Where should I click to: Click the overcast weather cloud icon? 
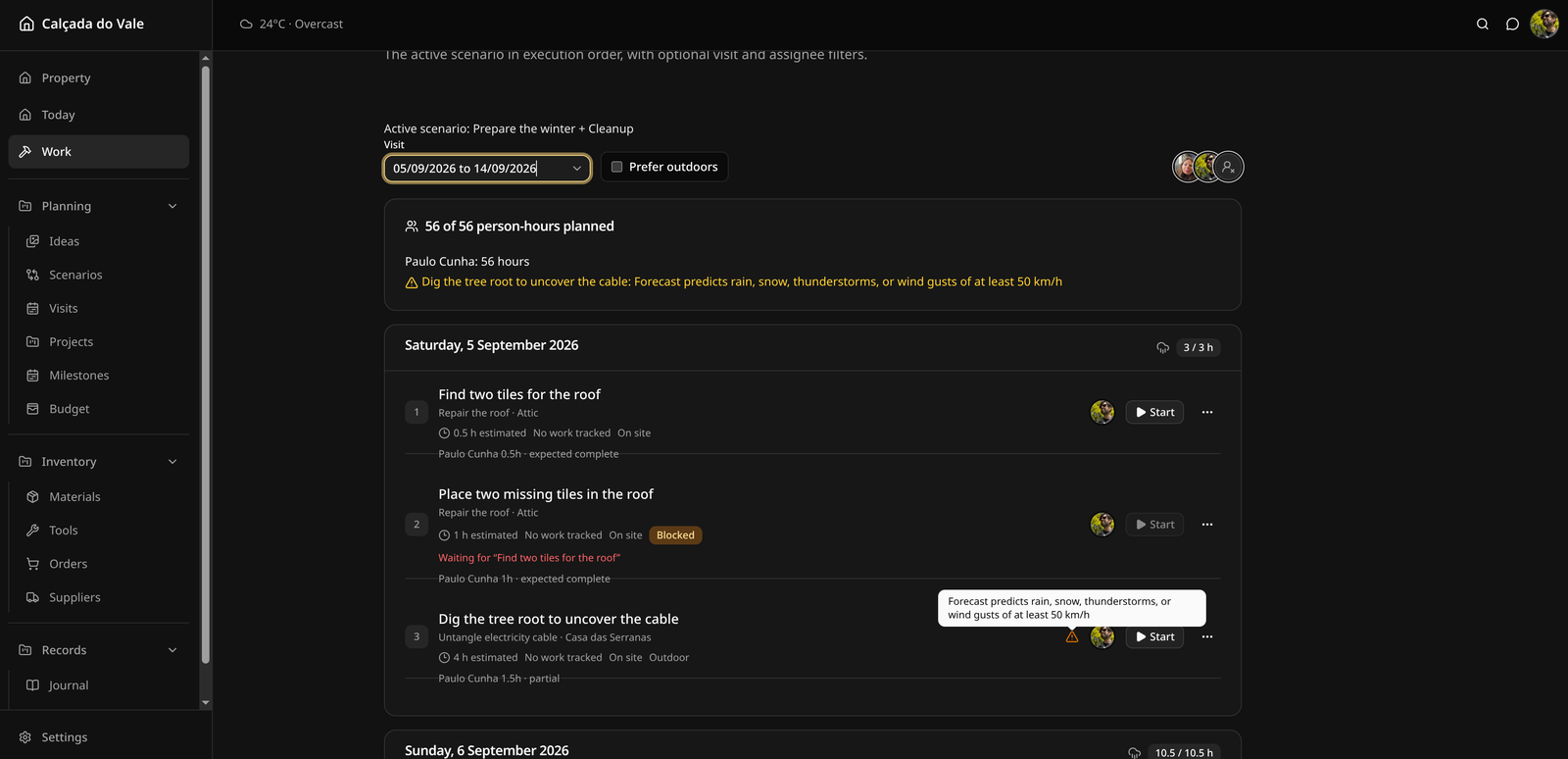[246, 25]
